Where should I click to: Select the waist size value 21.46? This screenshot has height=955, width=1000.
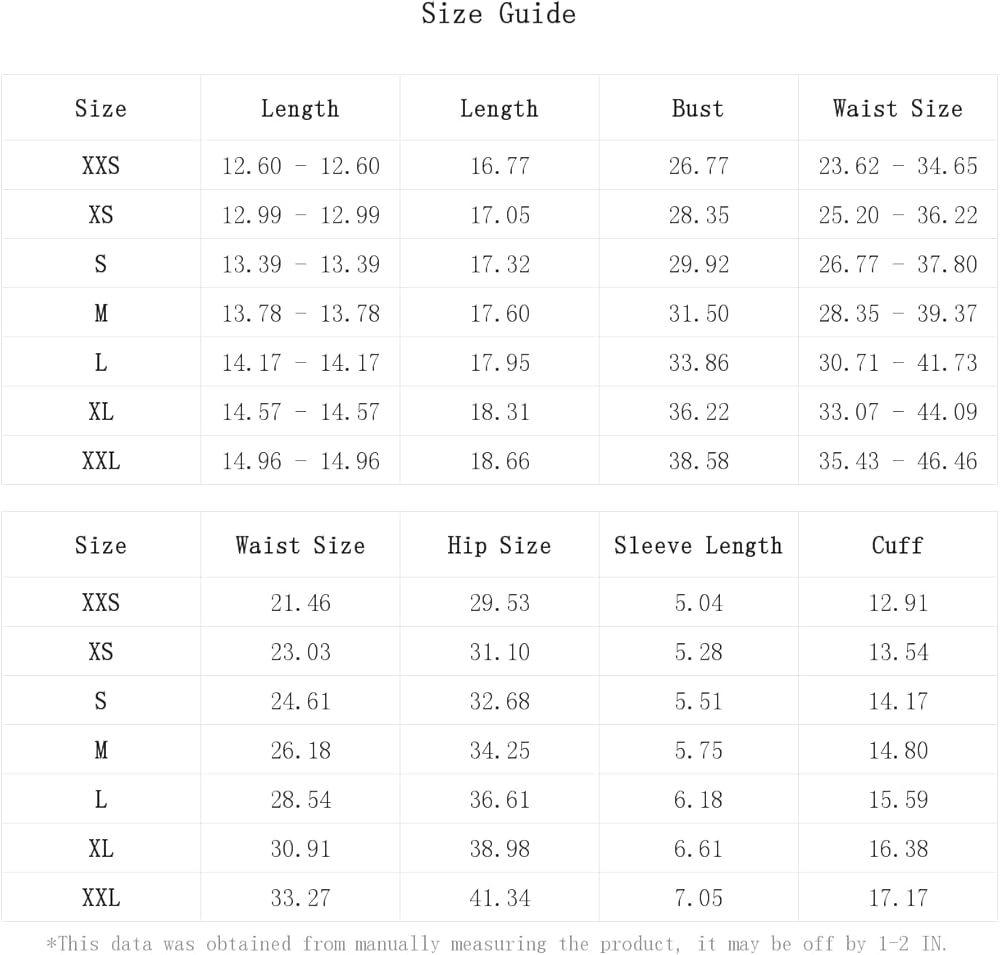[300, 603]
